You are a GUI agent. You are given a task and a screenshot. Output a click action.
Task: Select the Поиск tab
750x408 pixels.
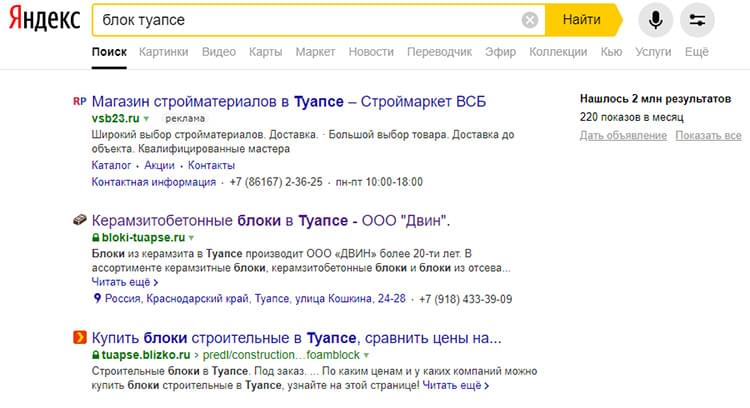(109, 52)
